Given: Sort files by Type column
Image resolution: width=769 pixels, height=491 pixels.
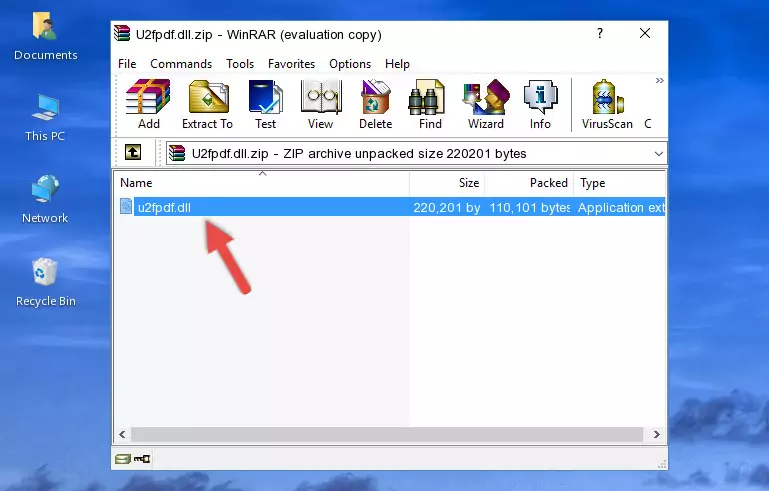Looking at the screenshot, I should pos(619,183).
